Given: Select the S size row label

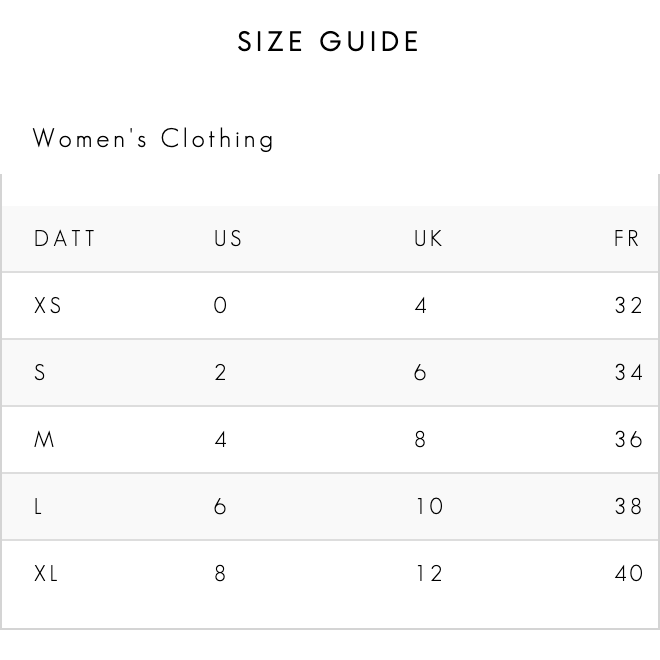Looking at the screenshot, I should pos(40,373).
